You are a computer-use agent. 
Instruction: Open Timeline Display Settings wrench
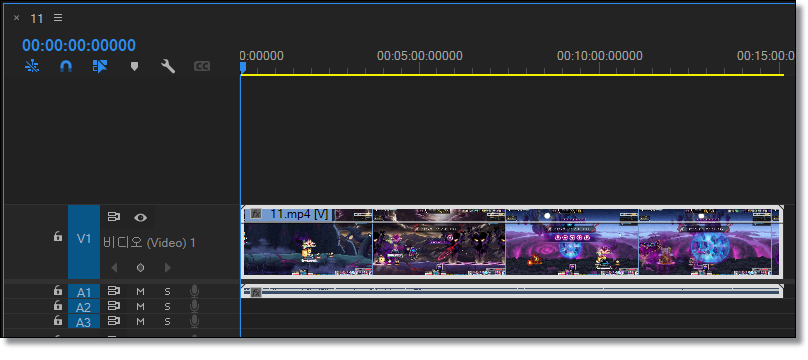pos(168,66)
